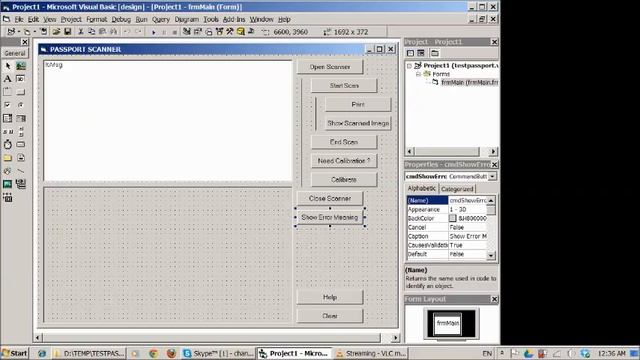Select the TextBox control tool
640x360 pixels.
21,79
